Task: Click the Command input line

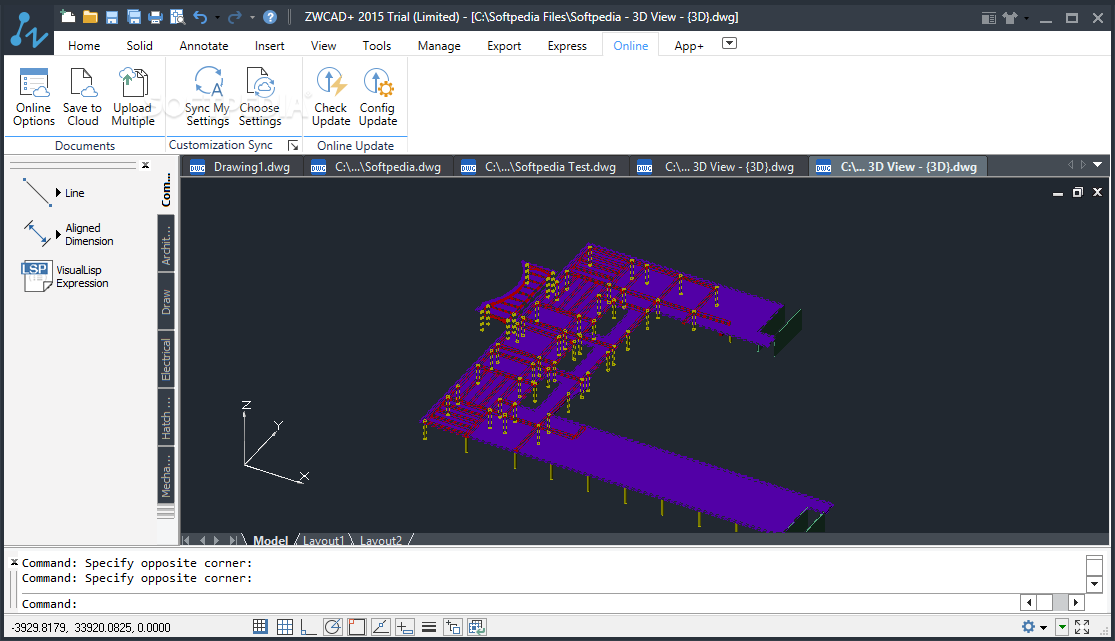Action: (x=519, y=603)
